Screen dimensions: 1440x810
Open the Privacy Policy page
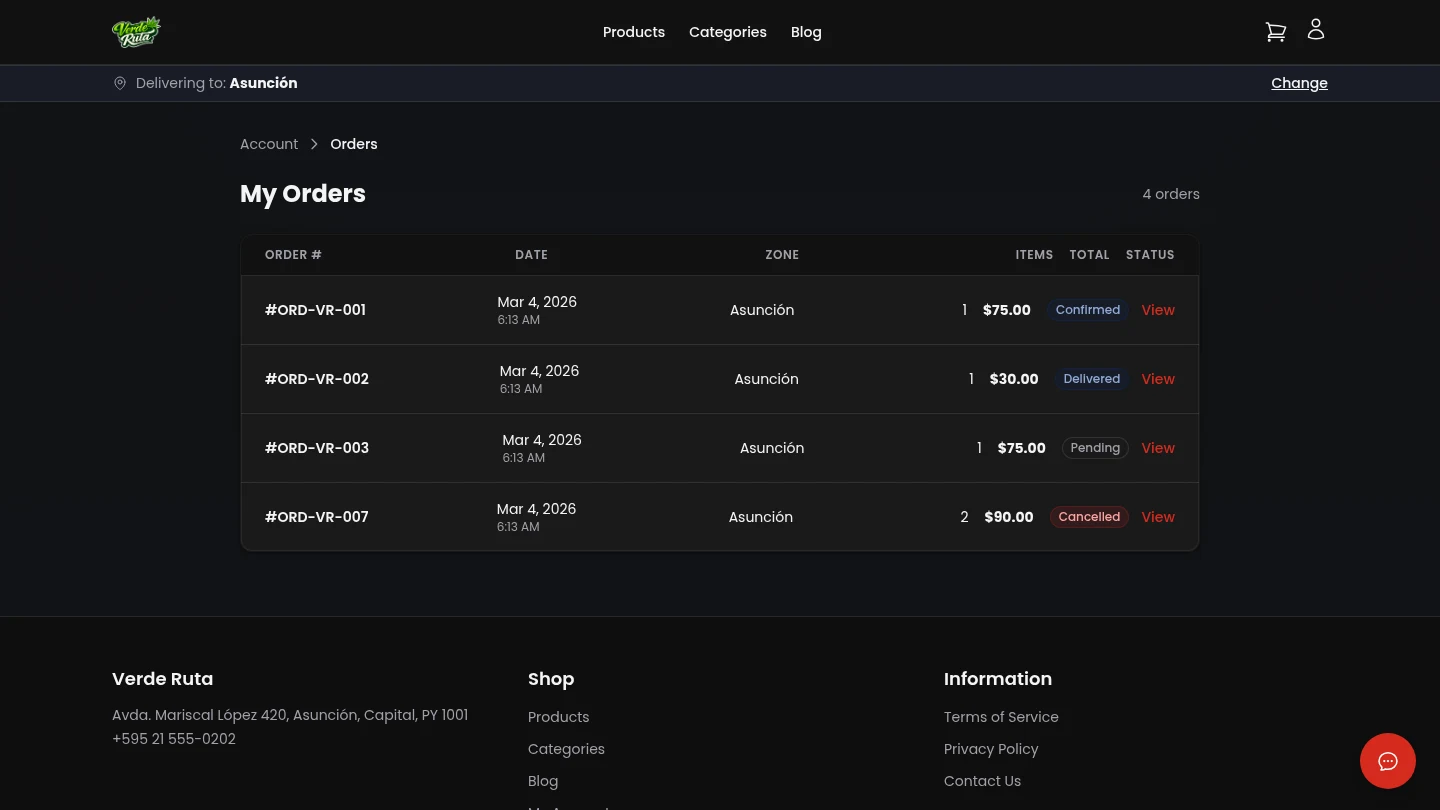coord(991,749)
